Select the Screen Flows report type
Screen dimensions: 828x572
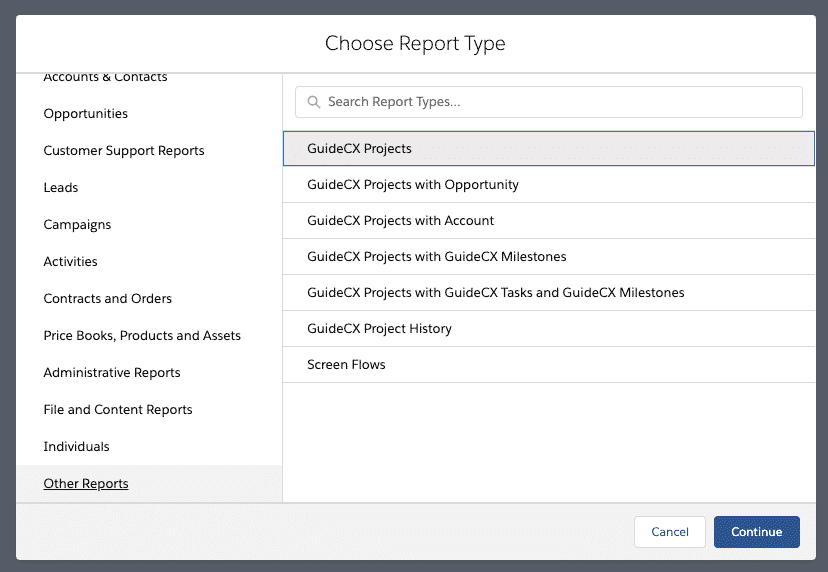[x=549, y=364]
